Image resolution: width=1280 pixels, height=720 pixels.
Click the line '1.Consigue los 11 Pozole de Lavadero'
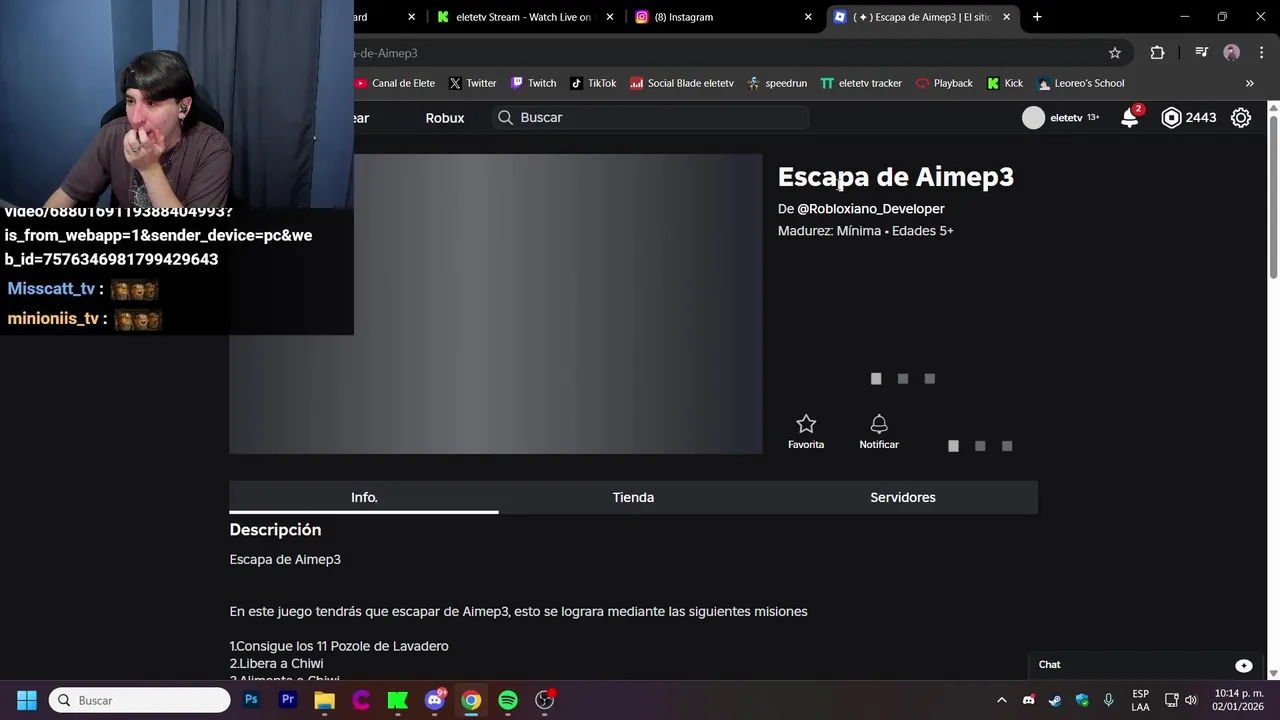[x=339, y=646]
